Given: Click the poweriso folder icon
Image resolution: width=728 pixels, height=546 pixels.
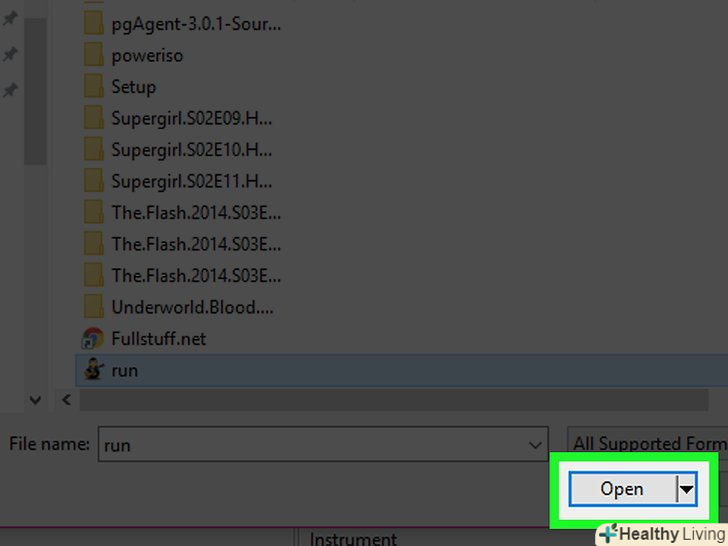Looking at the screenshot, I should pyautogui.click(x=94, y=55).
